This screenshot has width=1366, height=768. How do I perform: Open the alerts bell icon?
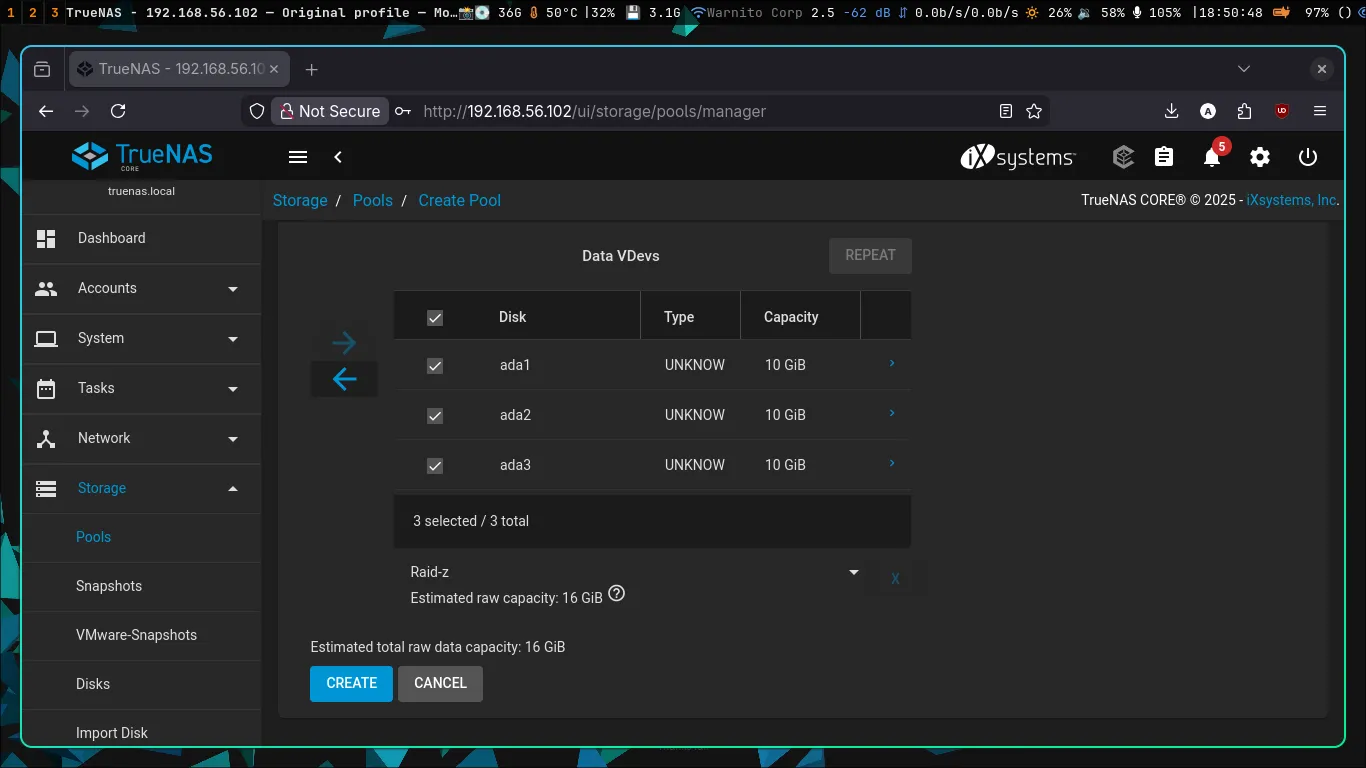tap(1212, 157)
